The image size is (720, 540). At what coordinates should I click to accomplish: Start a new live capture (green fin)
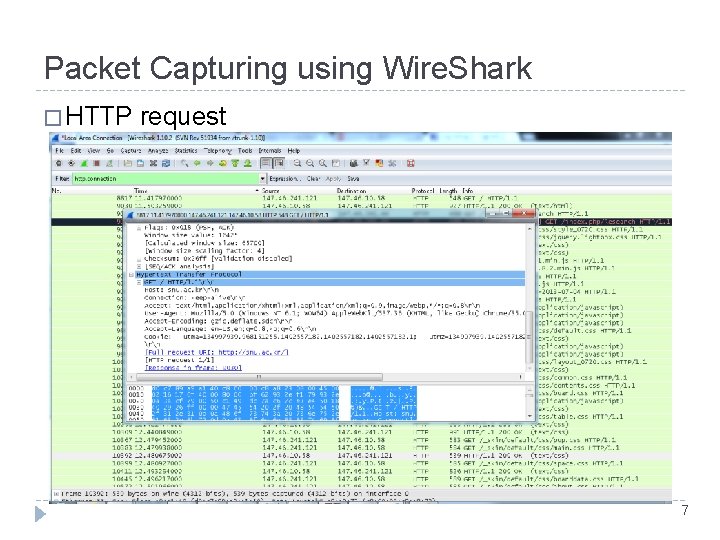pyautogui.click(x=84, y=163)
